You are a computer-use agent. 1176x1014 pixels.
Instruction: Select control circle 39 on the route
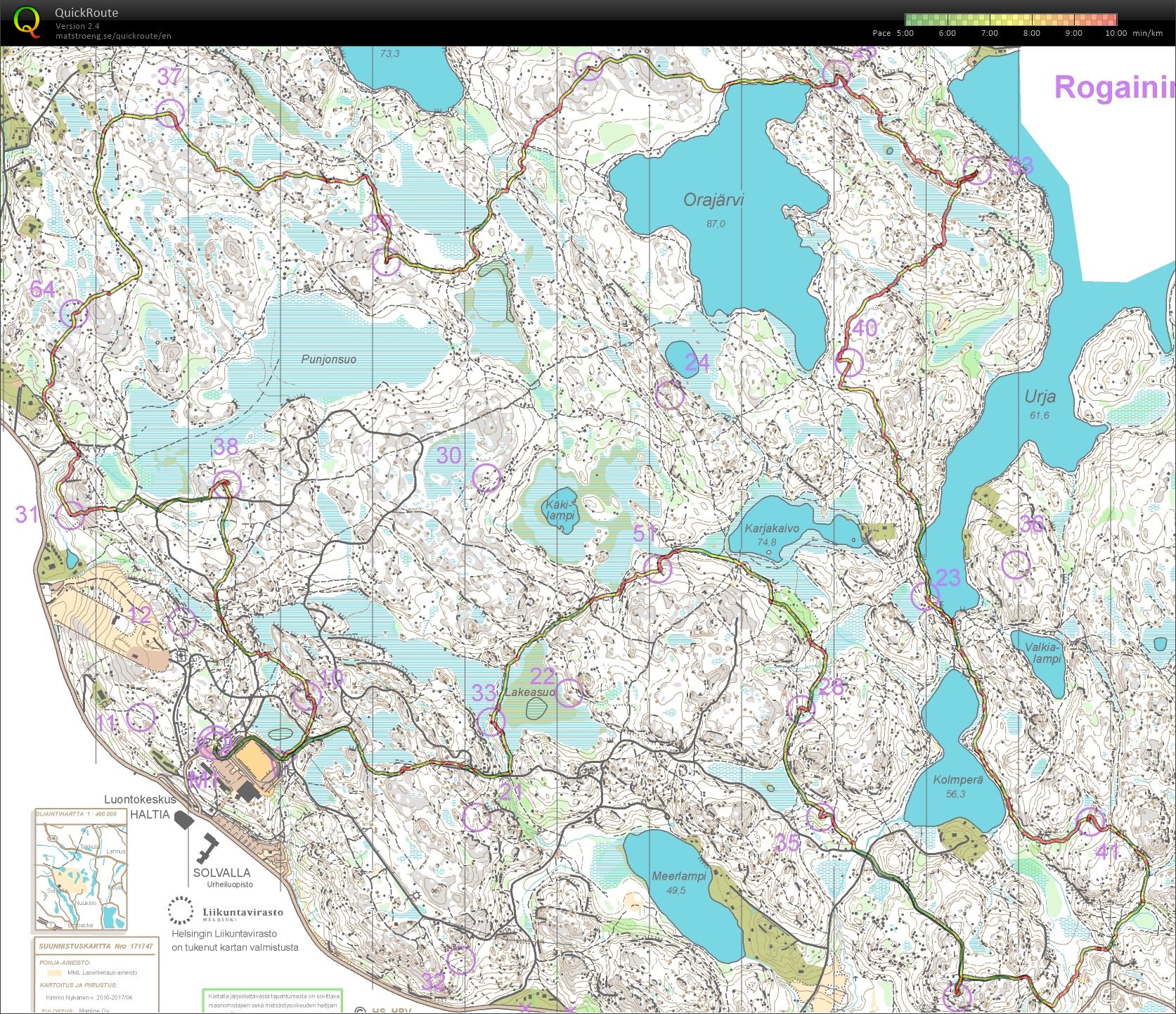click(386, 262)
